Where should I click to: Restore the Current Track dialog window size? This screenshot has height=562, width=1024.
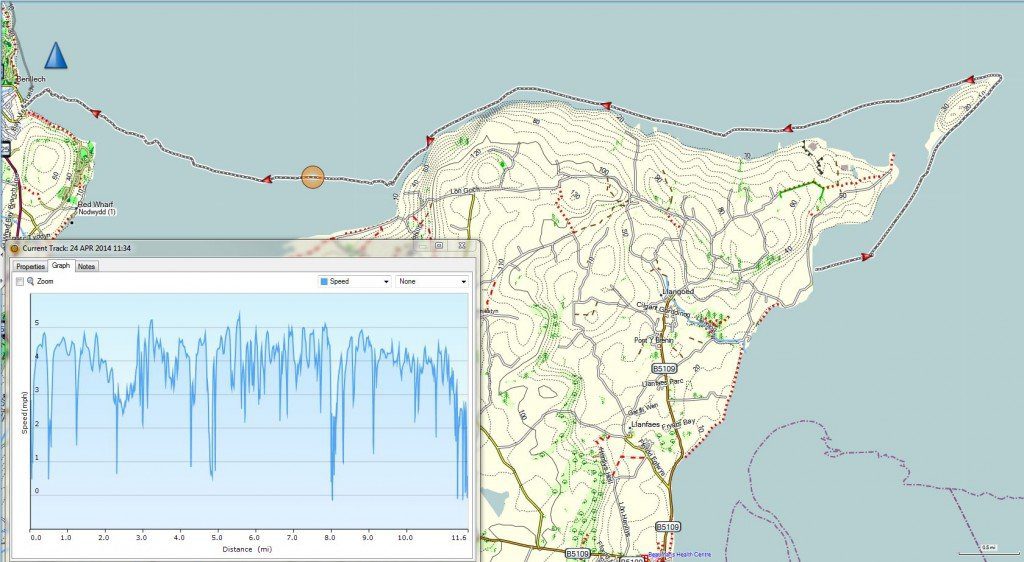pos(439,244)
